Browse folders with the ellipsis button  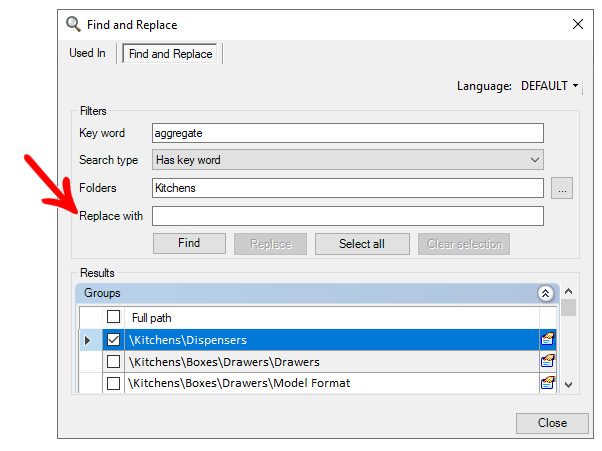(x=562, y=188)
